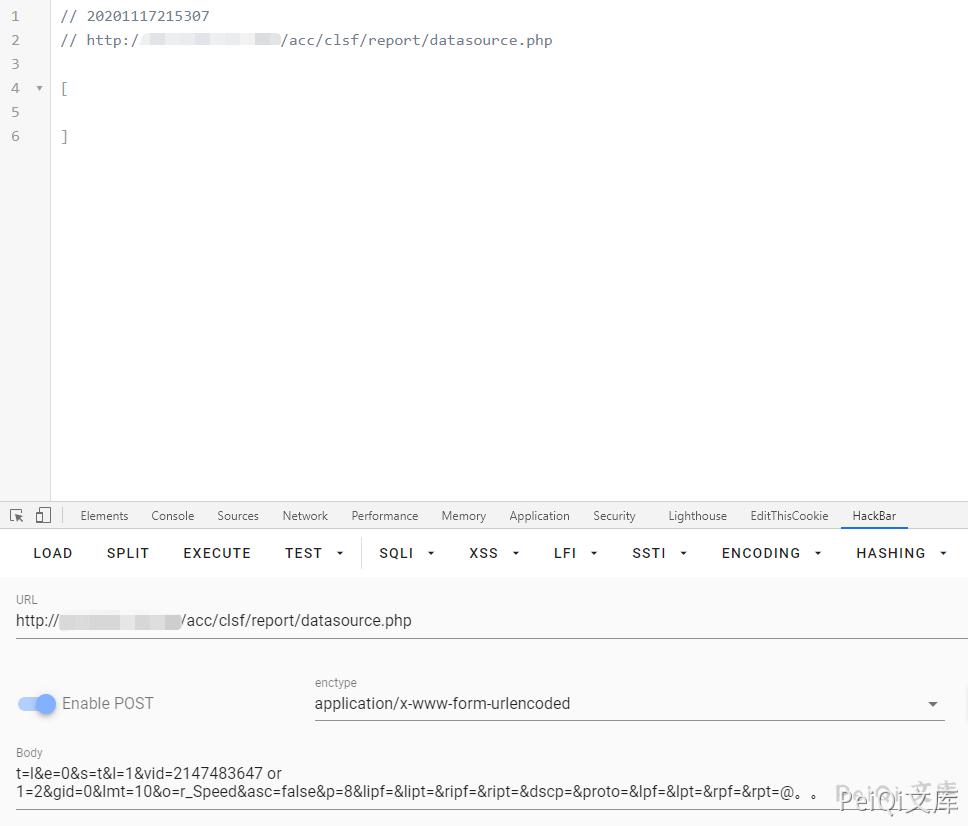Switch to the Network tab
The height and width of the screenshot is (826, 968).
305,516
